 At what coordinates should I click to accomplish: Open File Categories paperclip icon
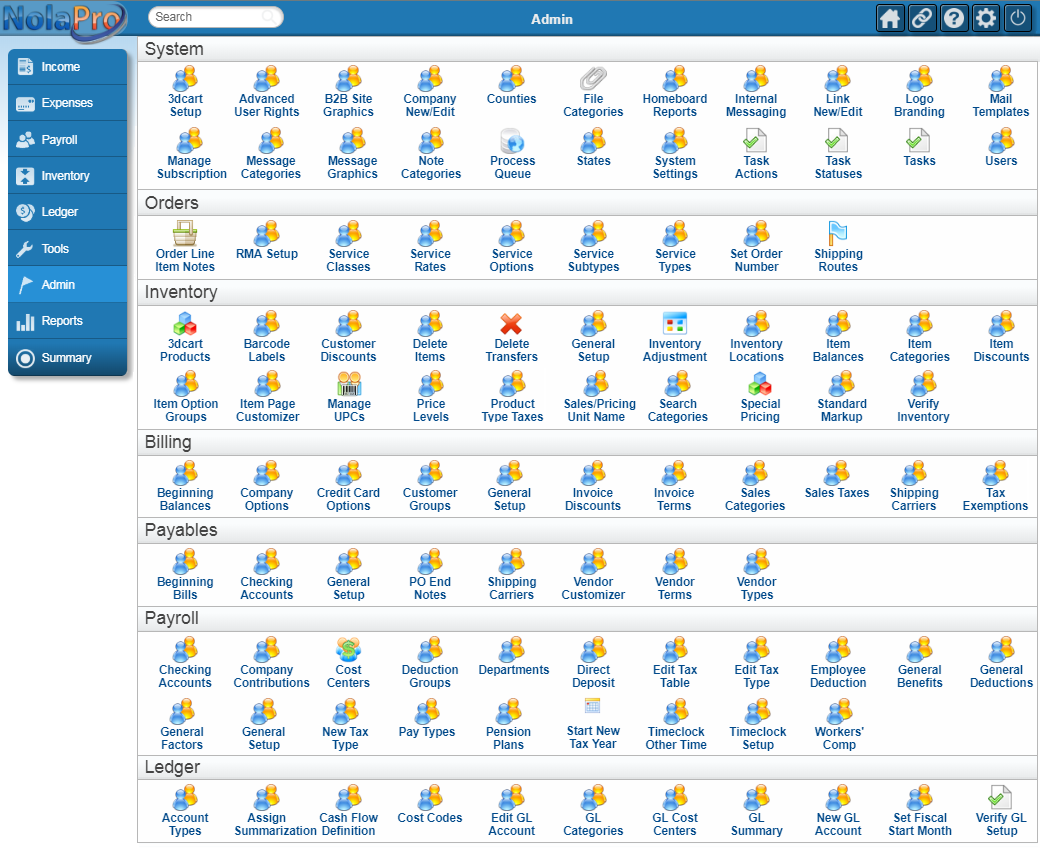(593, 79)
